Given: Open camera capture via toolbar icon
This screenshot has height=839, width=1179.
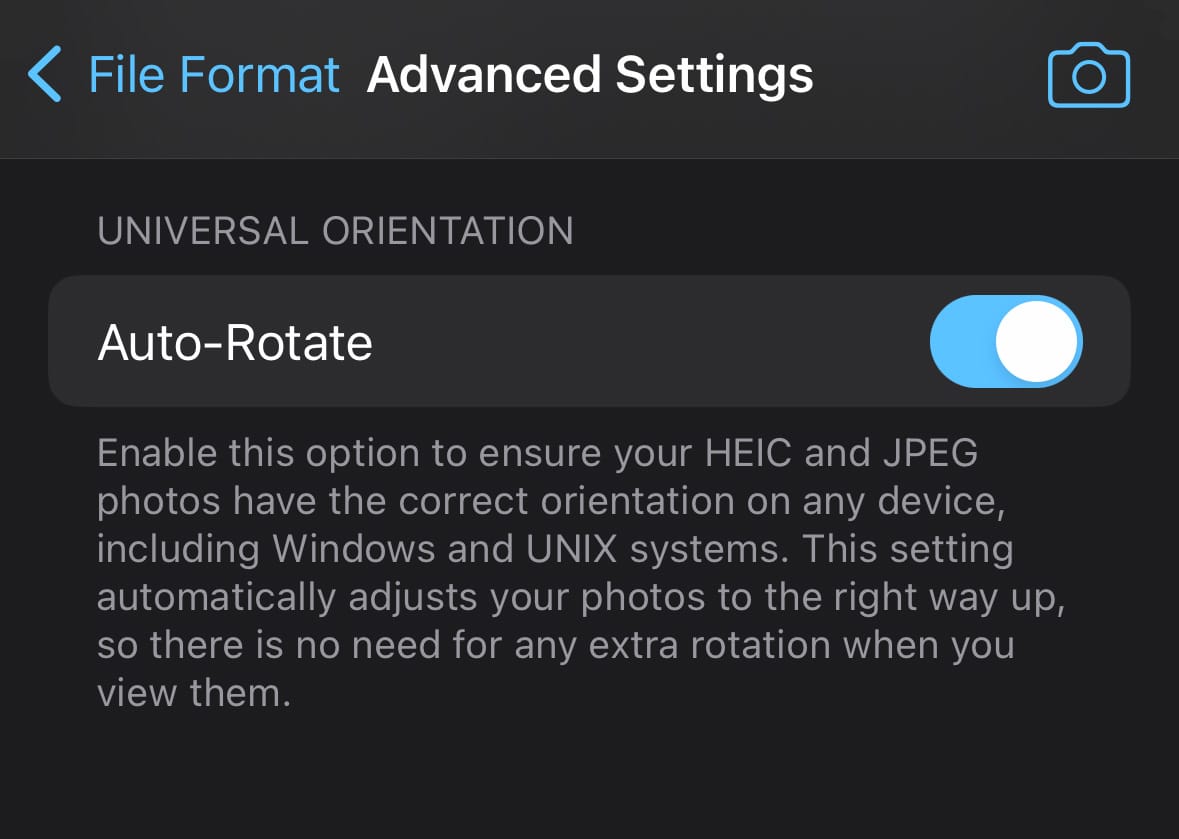Looking at the screenshot, I should click(1088, 74).
